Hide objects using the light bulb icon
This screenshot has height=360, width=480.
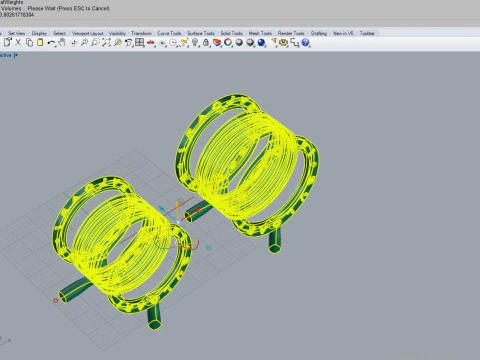click(195, 42)
